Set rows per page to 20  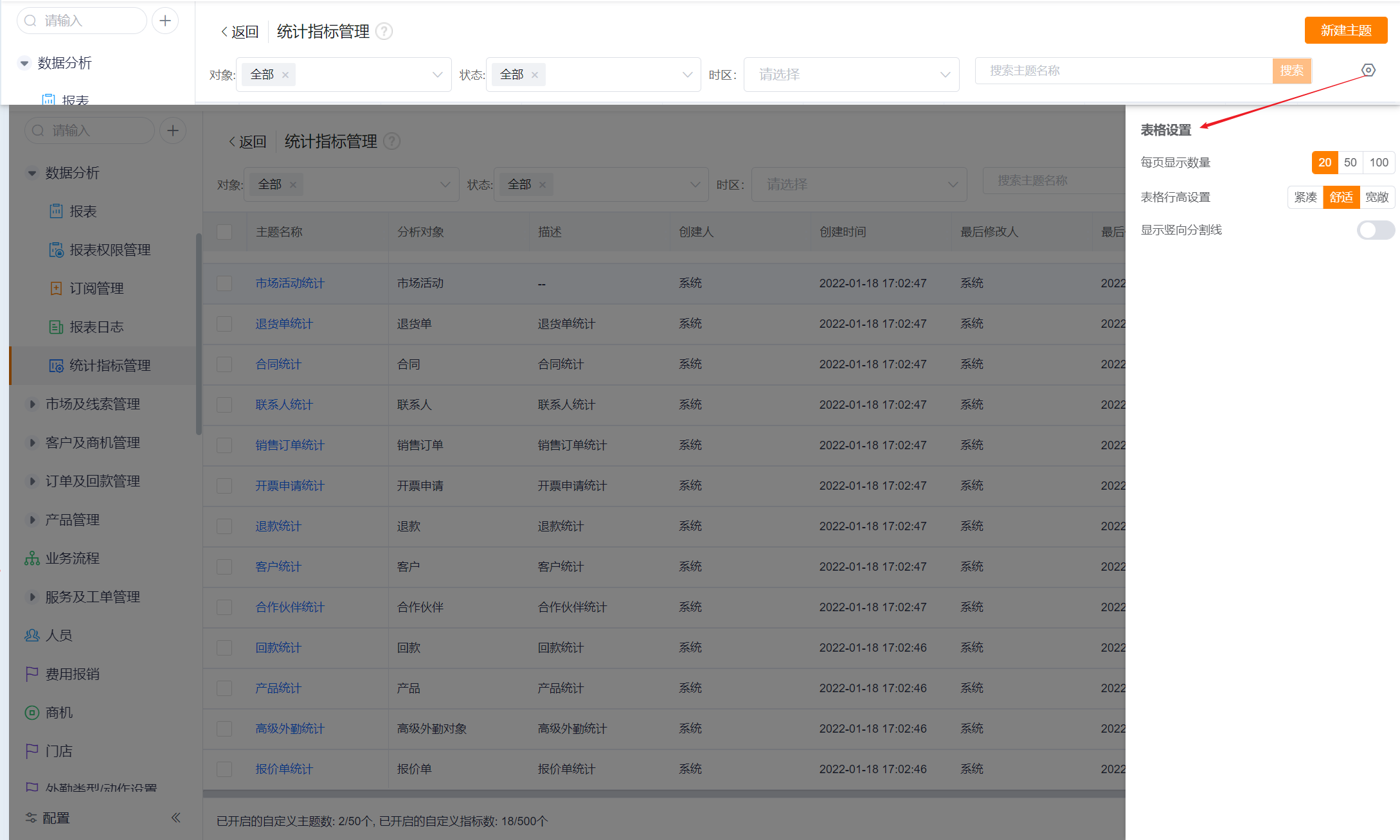[x=1325, y=163]
